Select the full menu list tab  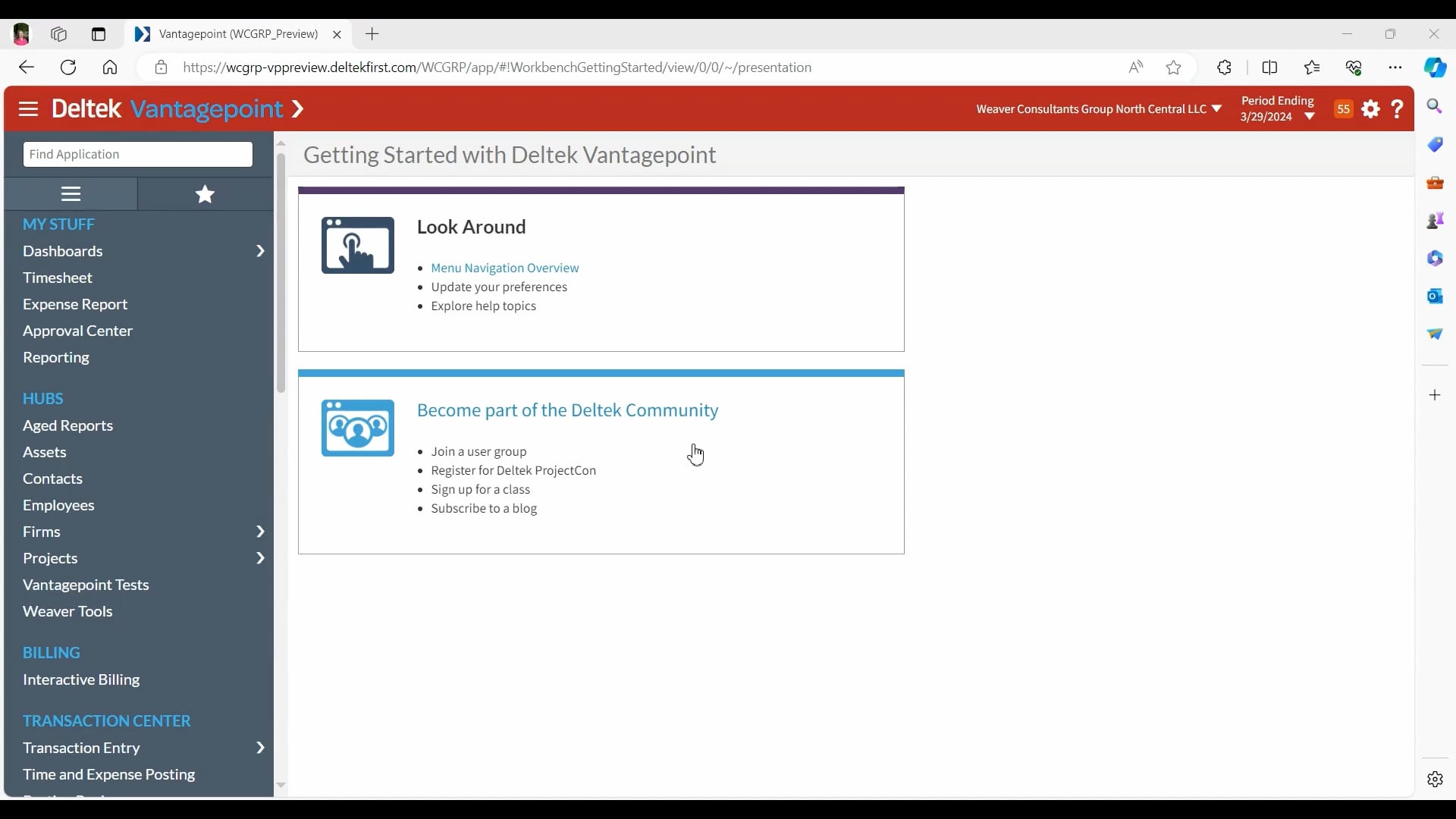click(x=71, y=194)
